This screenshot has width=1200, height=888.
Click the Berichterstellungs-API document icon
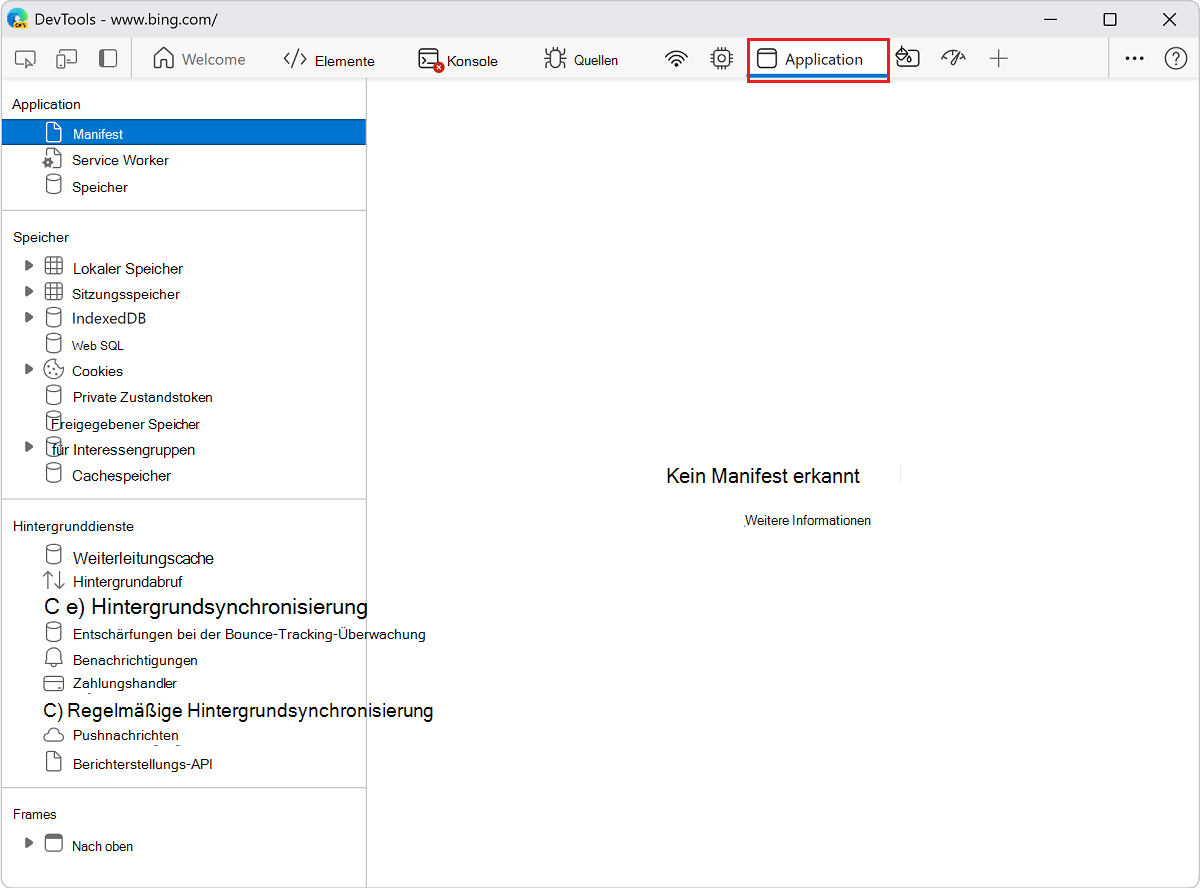(x=54, y=762)
